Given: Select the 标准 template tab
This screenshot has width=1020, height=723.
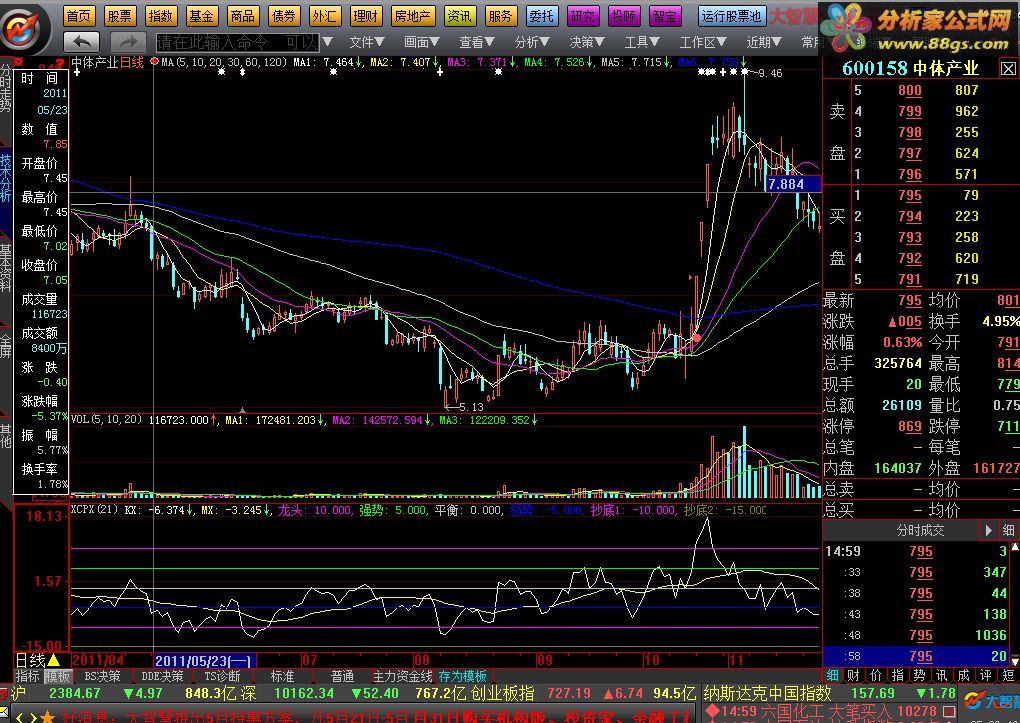Looking at the screenshot, I should click(x=282, y=677).
